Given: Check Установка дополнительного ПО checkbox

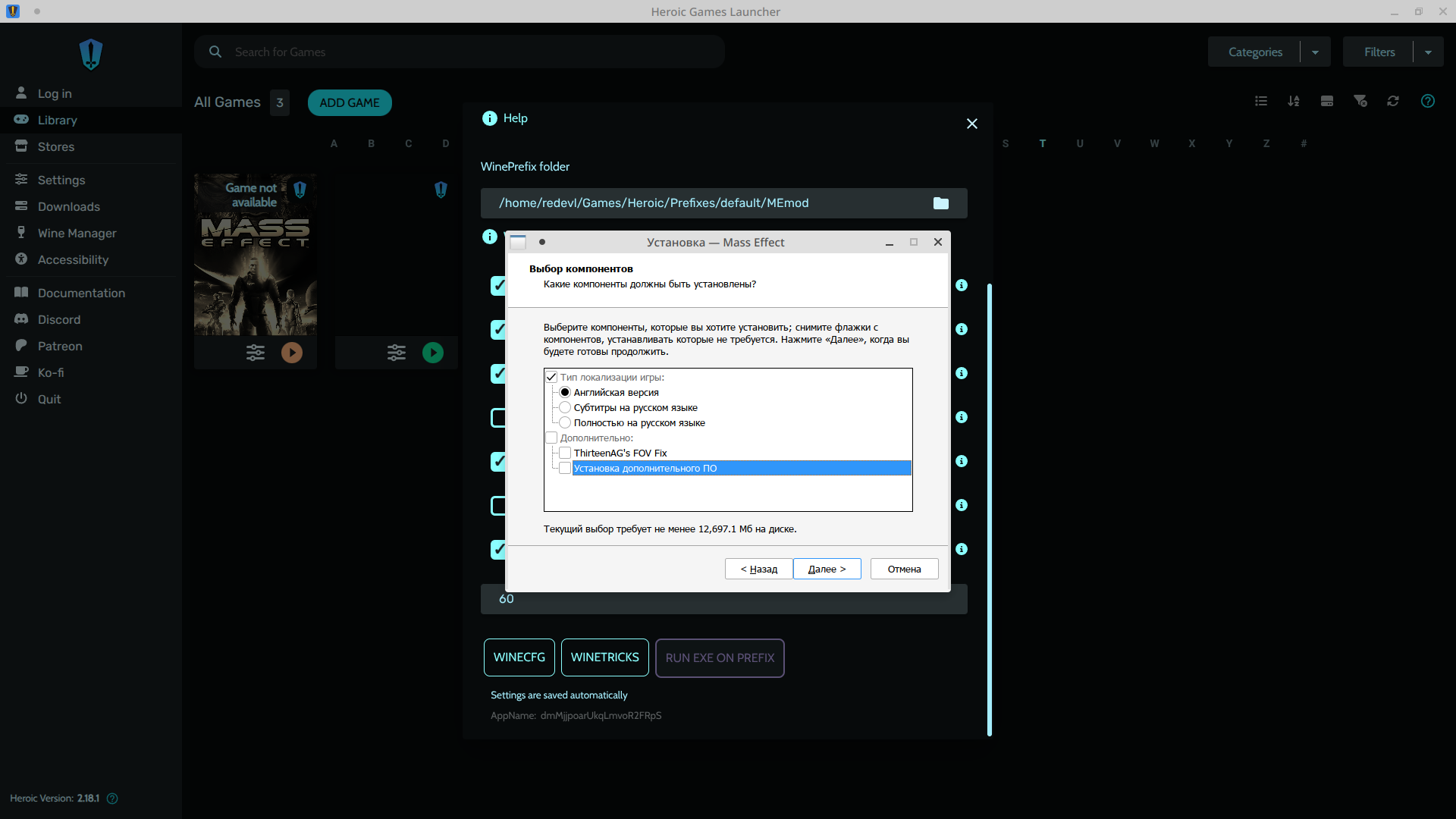Looking at the screenshot, I should click(x=565, y=468).
